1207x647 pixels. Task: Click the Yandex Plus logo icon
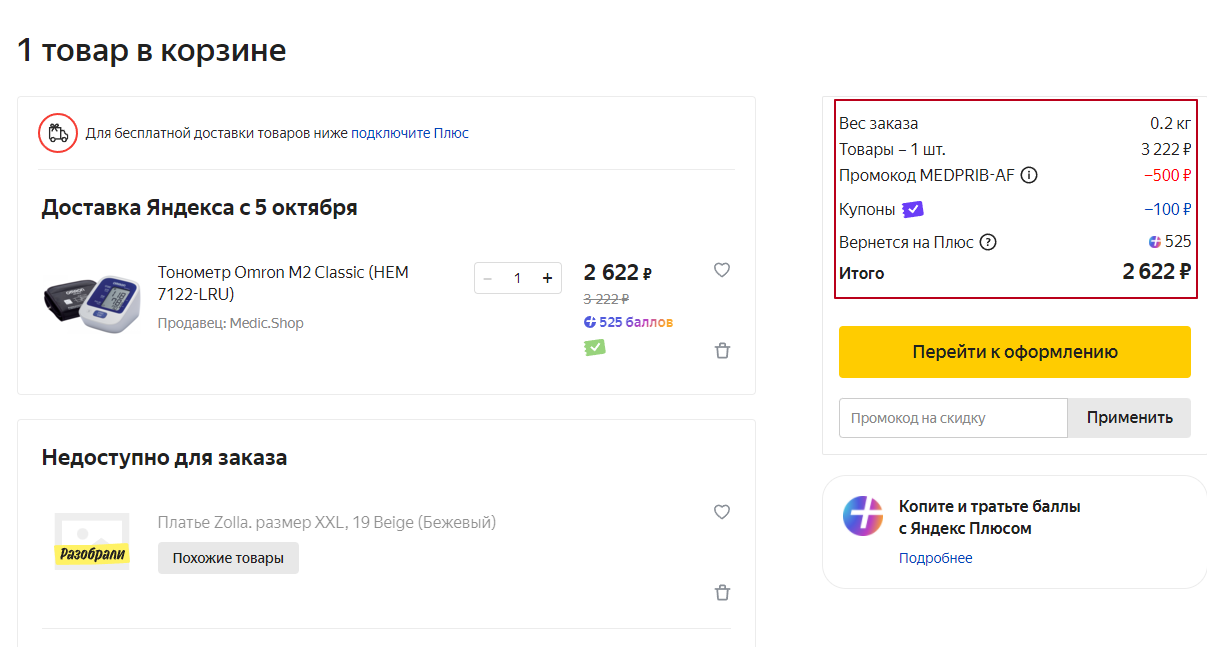[x=862, y=516]
